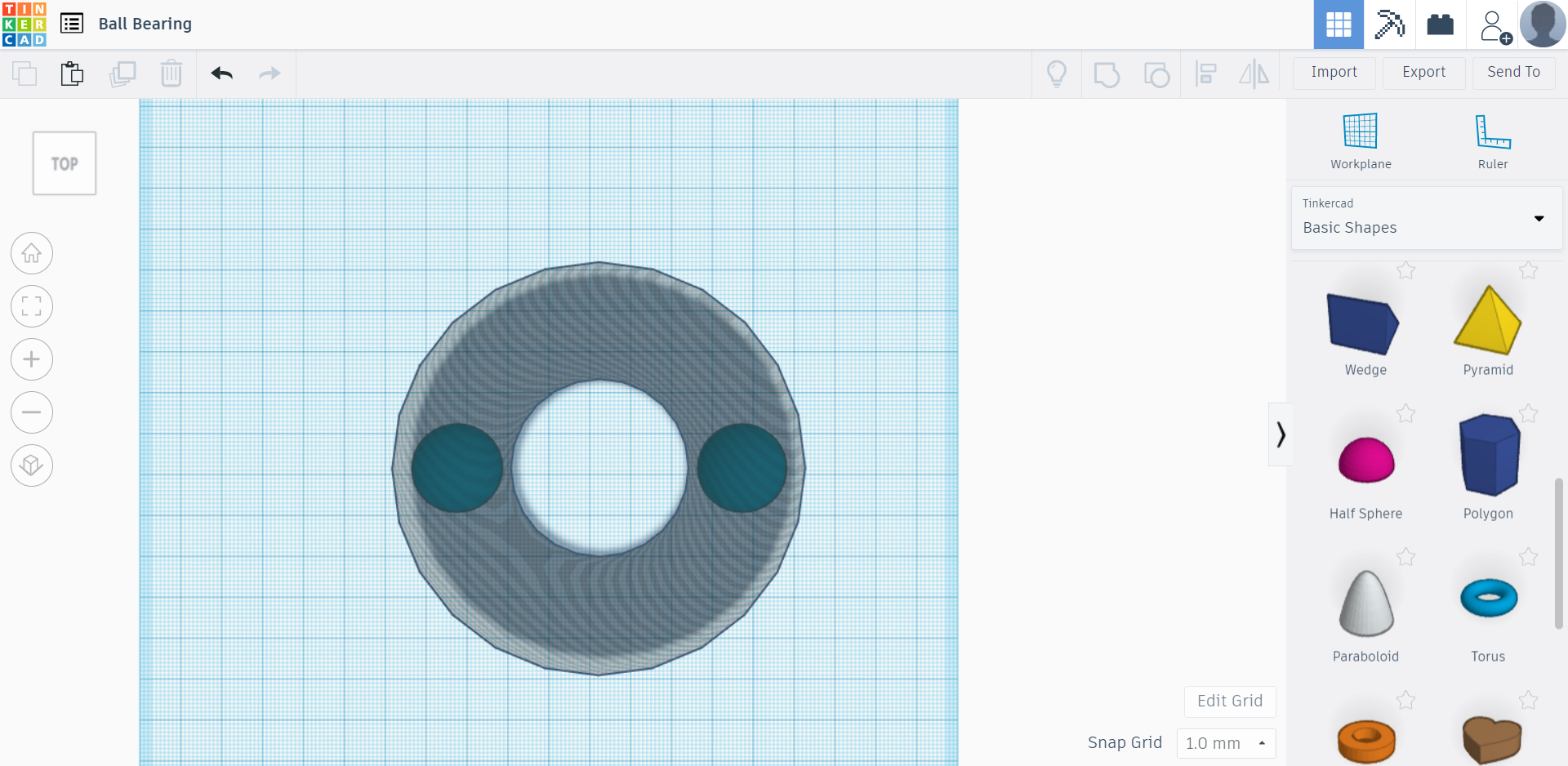Favorite the Polygon shape star
This screenshot has width=1568, height=766.
1528,414
